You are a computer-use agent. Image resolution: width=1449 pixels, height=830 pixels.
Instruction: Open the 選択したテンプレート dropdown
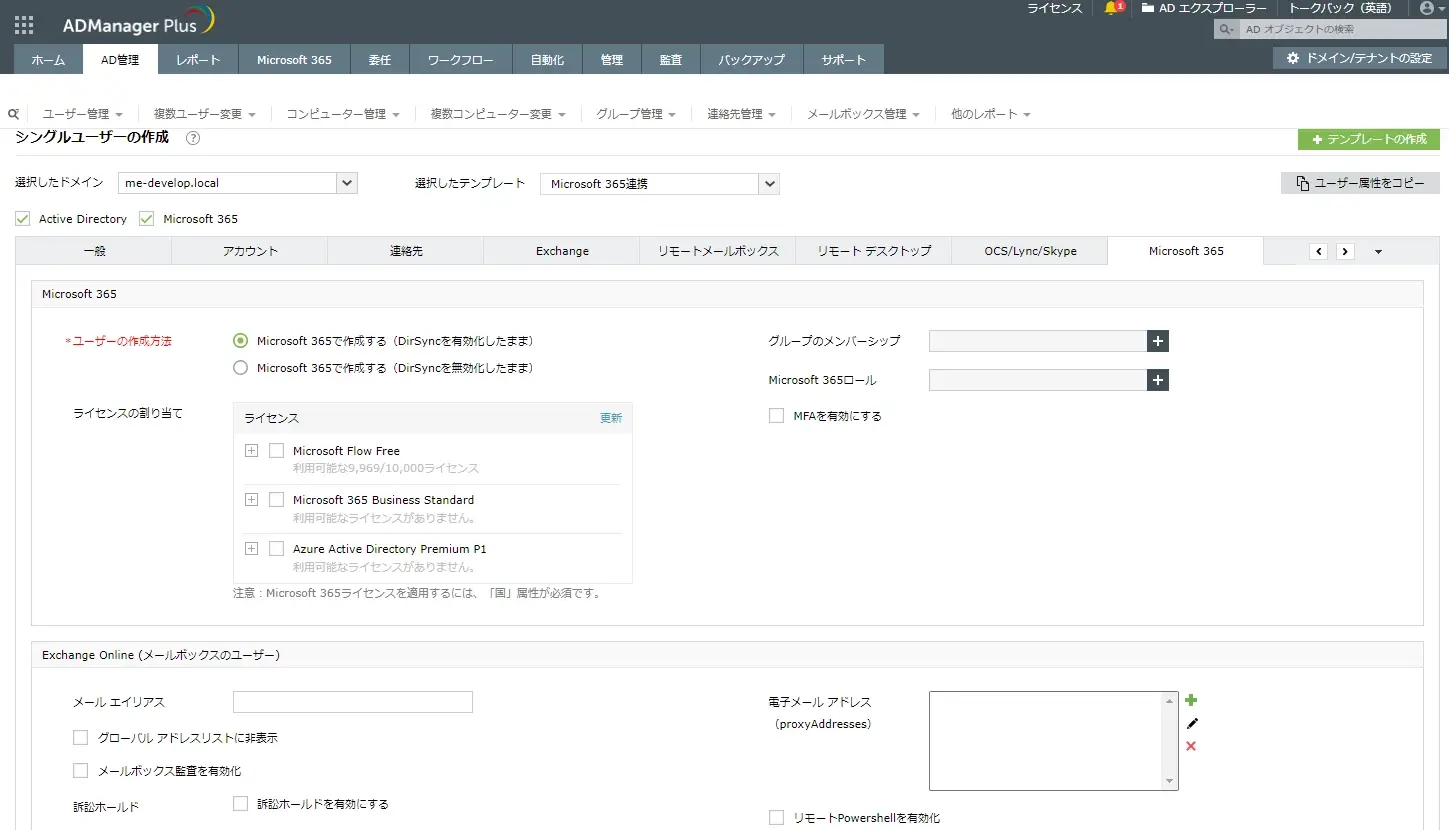point(769,184)
